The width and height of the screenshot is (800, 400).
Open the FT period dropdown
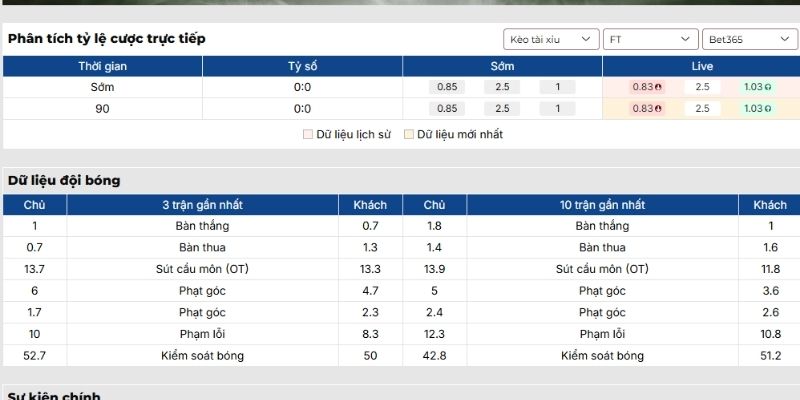[x=651, y=39]
